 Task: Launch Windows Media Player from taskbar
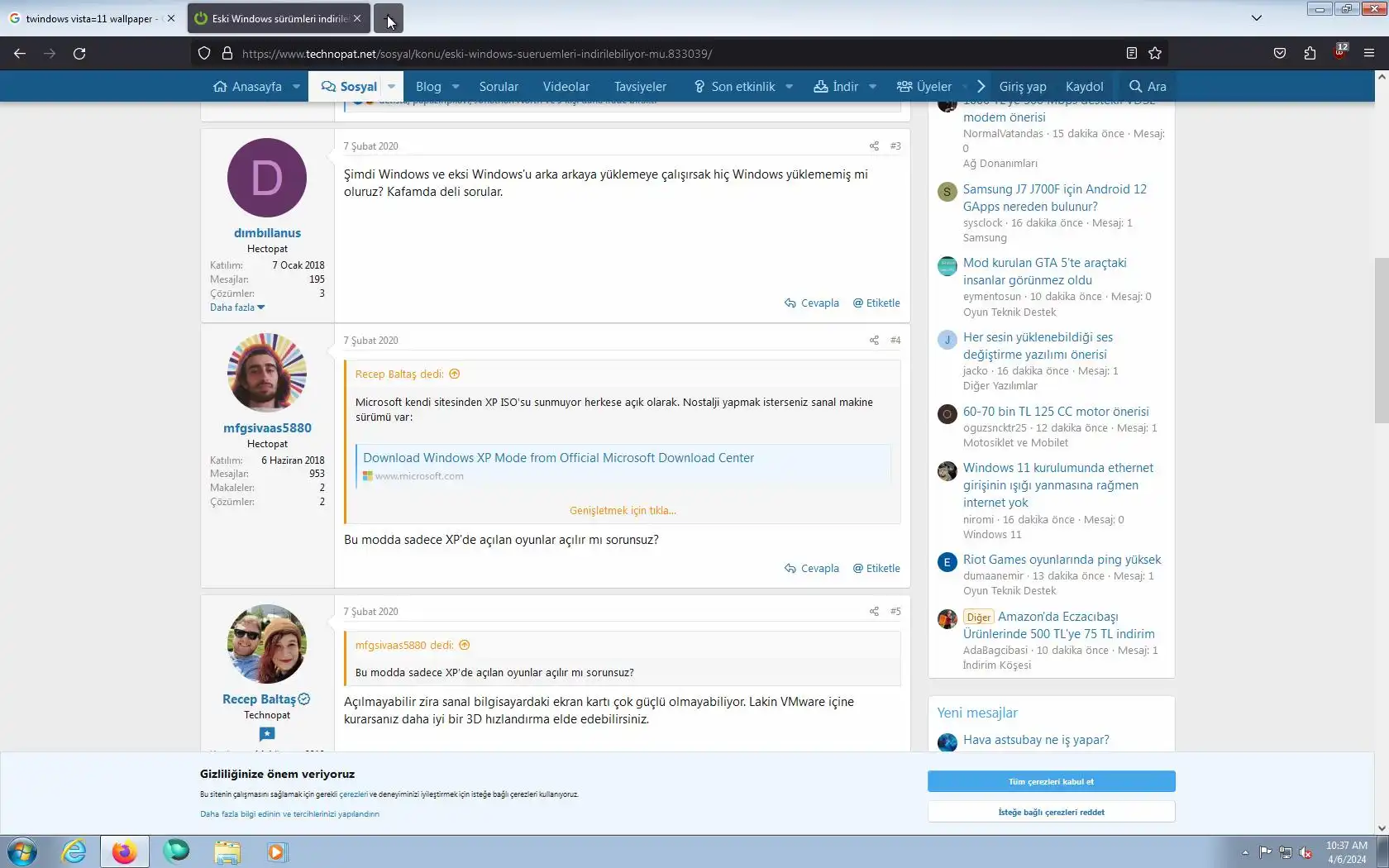(x=277, y=851)
